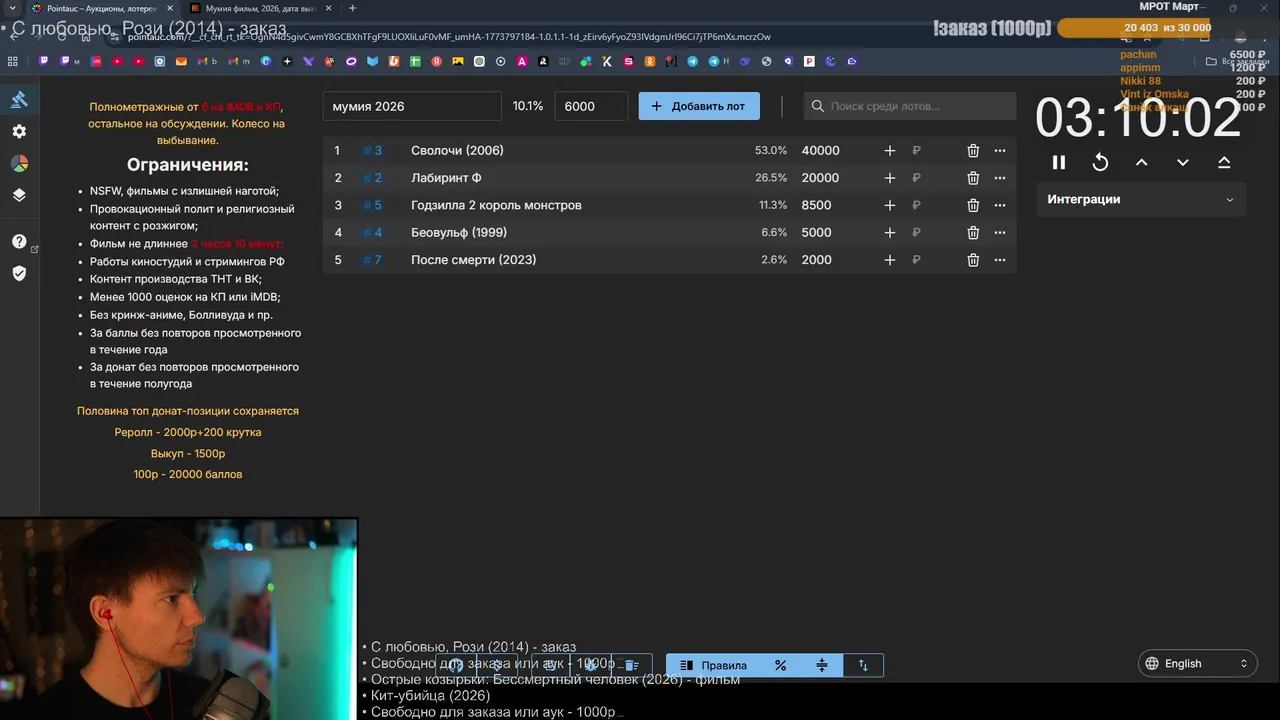Open more options for Годзилла 2
The width and height of the screenshot is (1280, 720).
(x=1000, y=205)
